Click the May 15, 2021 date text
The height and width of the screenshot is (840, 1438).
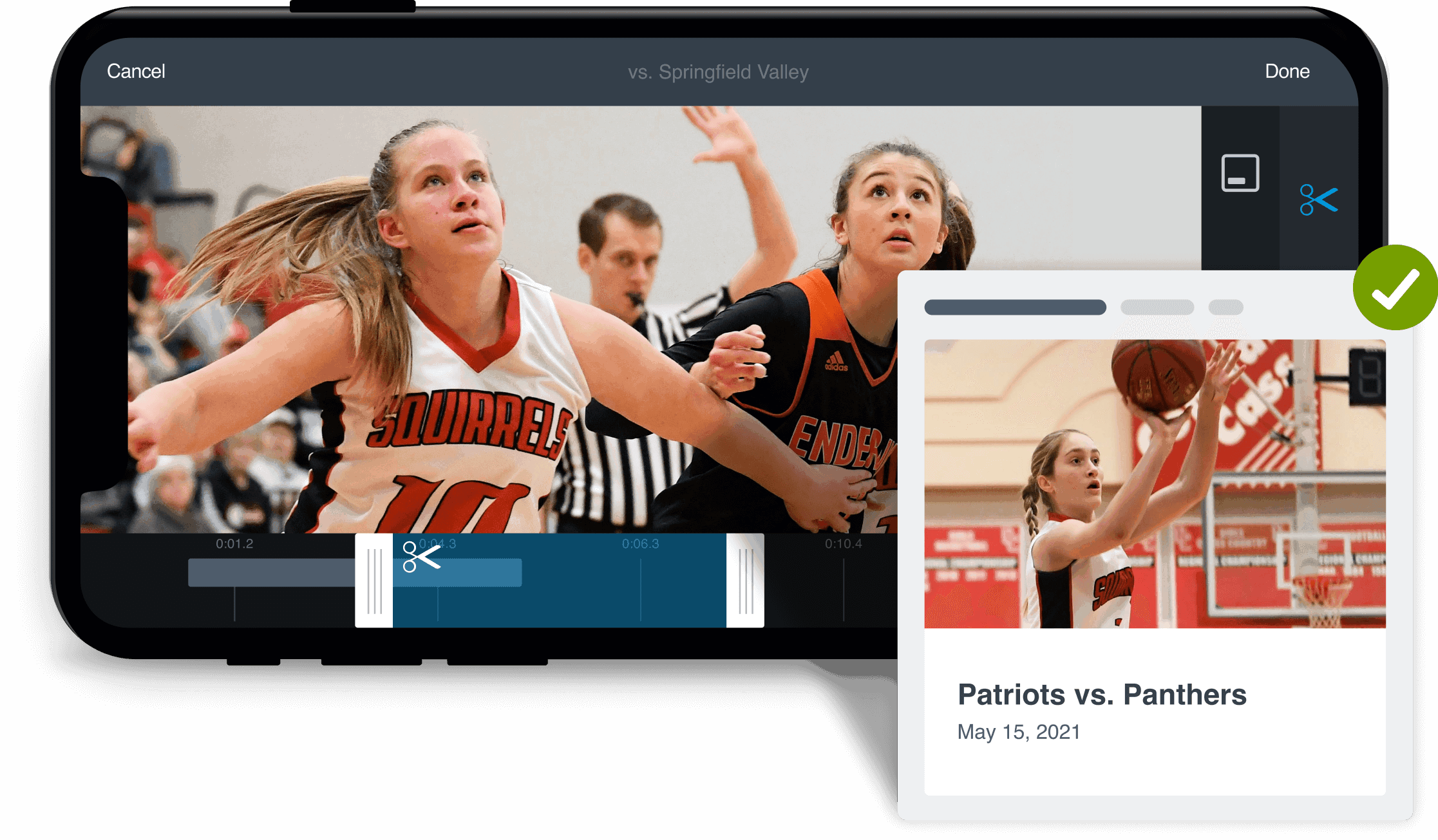pyautogui.click(x=1018, y=732)
